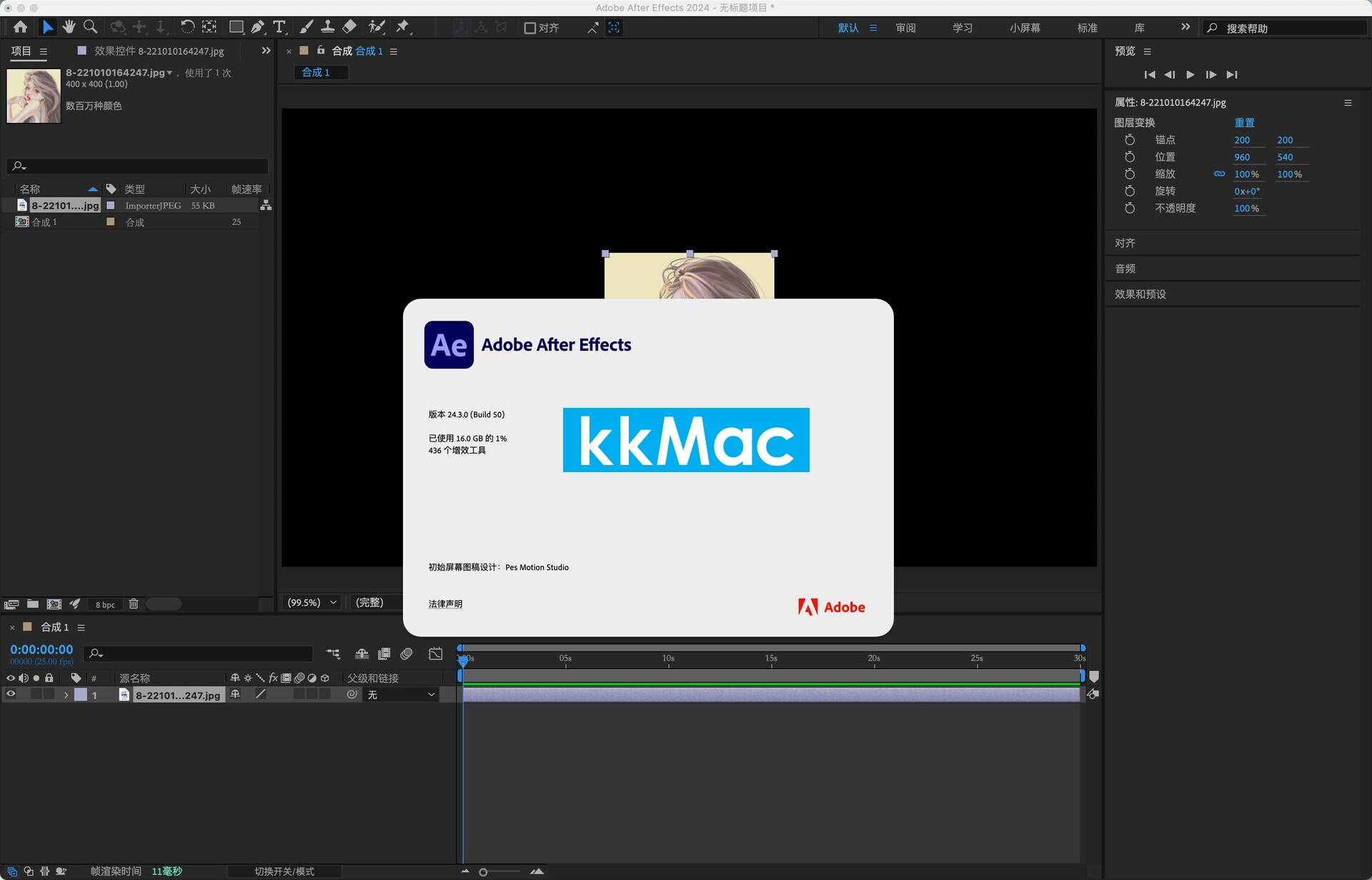Enable Motion Blur for timeline
Viewport: 1372px width, 880px height.
(407, 654)
